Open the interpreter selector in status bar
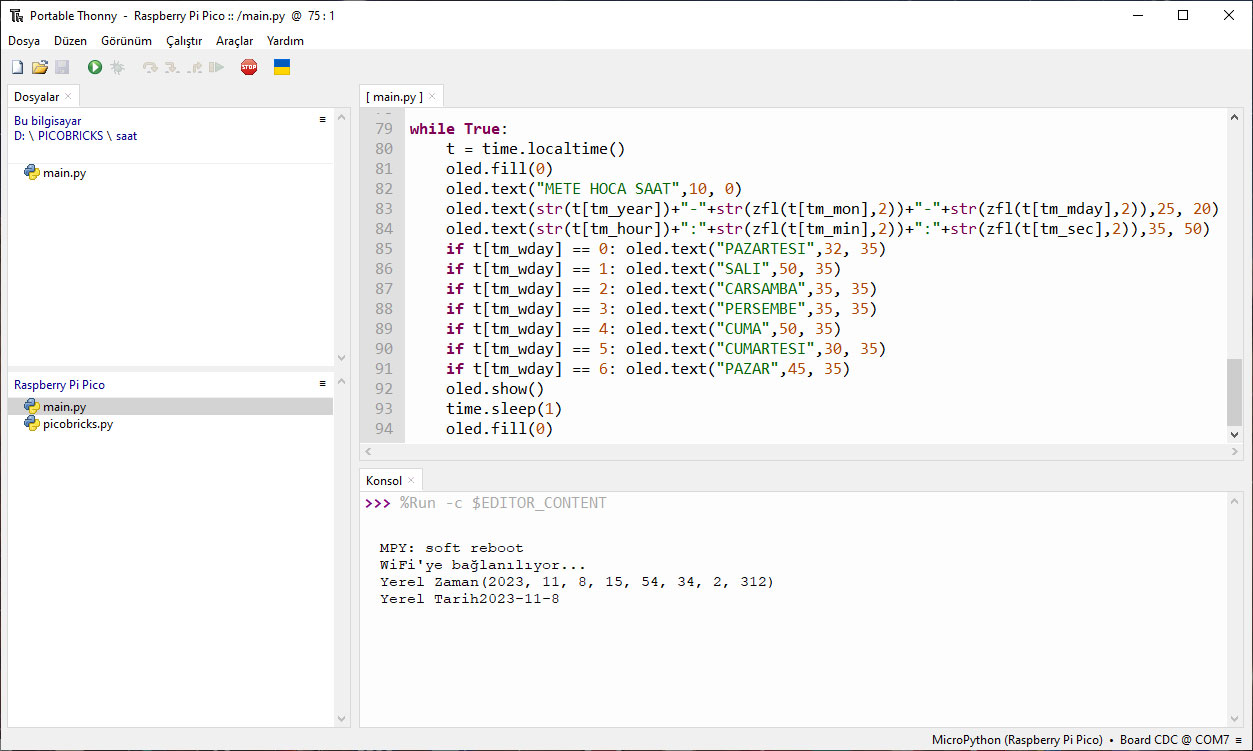This screenshot has width=1253, height=751. tap(1088, 740)
